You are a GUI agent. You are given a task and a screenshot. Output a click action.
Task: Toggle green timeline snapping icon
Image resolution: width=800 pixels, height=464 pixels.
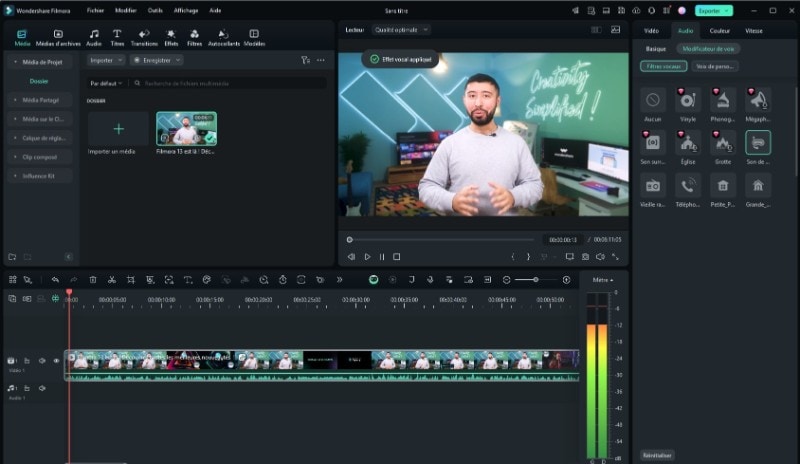55,299
